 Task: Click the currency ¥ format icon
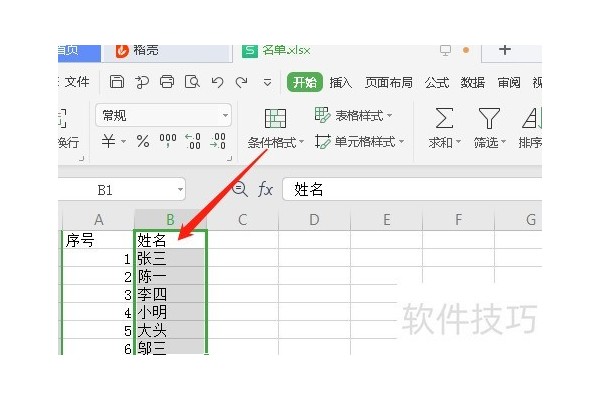[x=108, y=141]
